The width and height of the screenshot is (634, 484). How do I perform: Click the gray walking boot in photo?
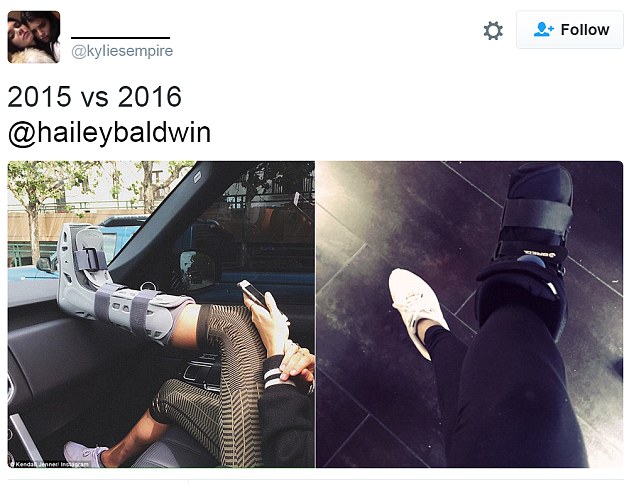[x=121, y=285]
